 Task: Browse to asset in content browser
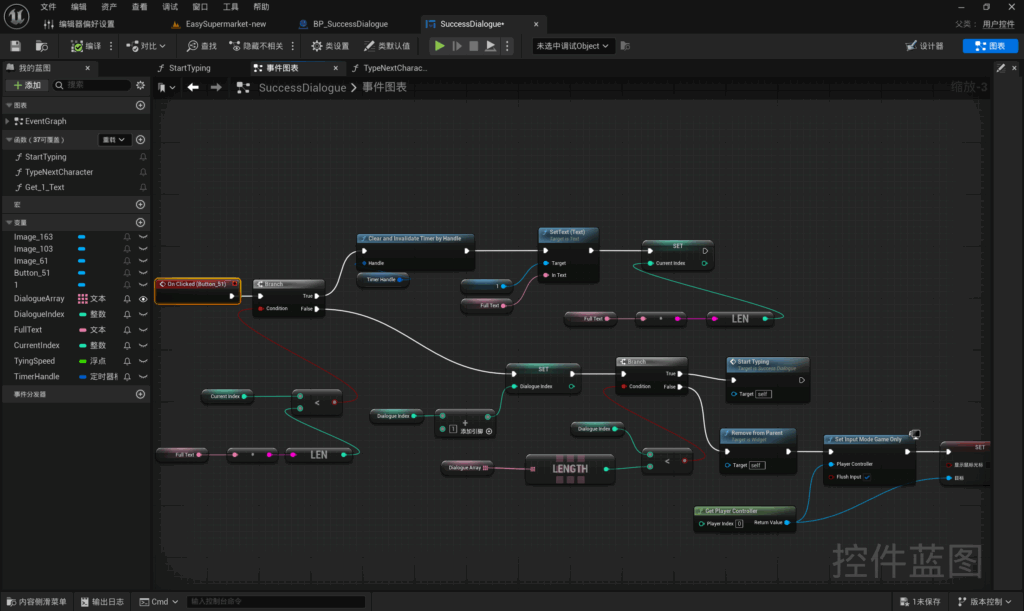click(41, 46)
